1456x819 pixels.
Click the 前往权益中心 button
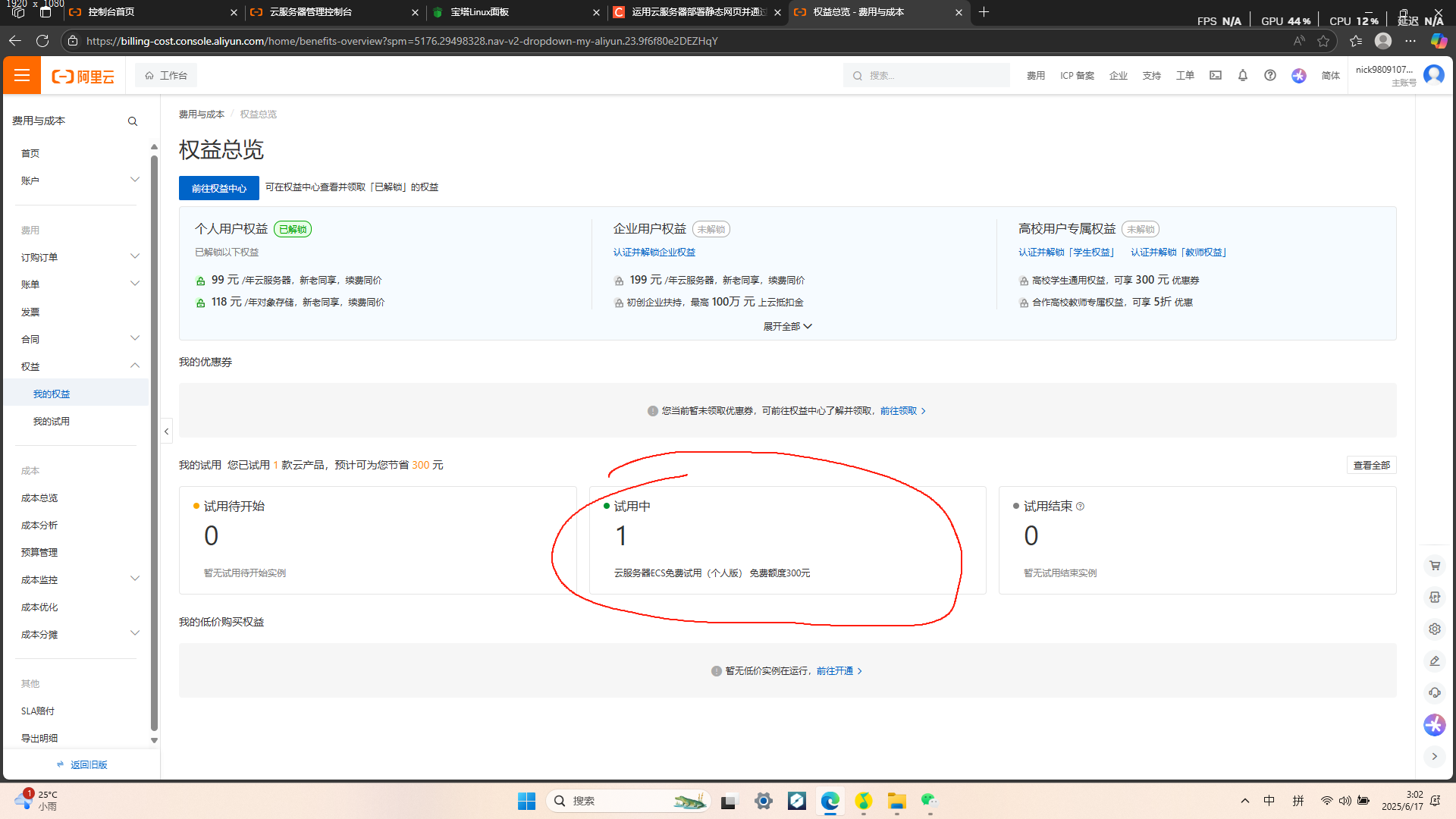(x=219, y=188)
